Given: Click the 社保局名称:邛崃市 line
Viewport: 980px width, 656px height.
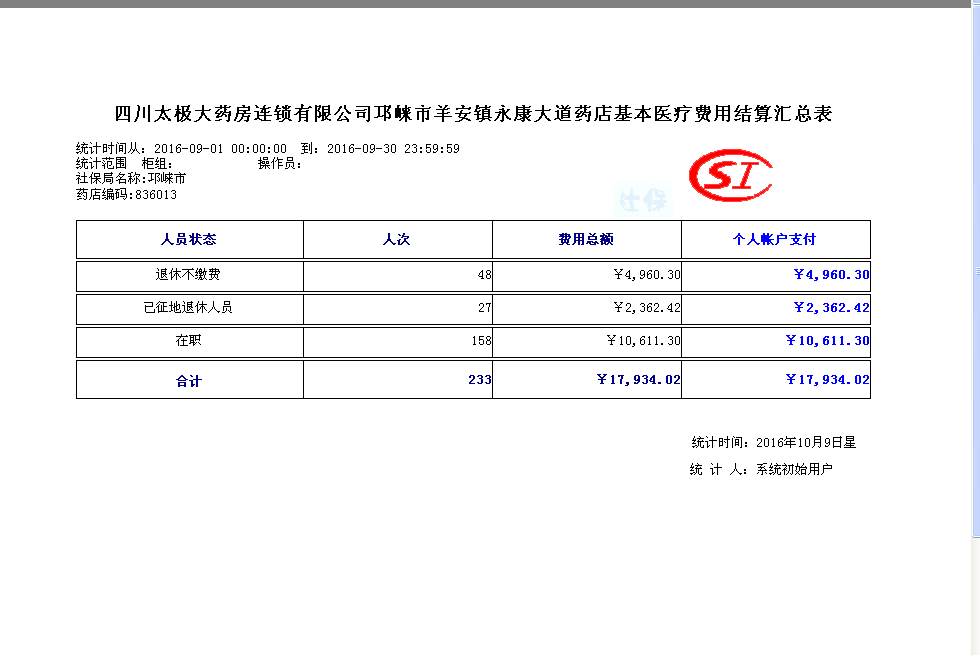Looking at the screenshot, I should pyautogui.click(x=131, y=179).
